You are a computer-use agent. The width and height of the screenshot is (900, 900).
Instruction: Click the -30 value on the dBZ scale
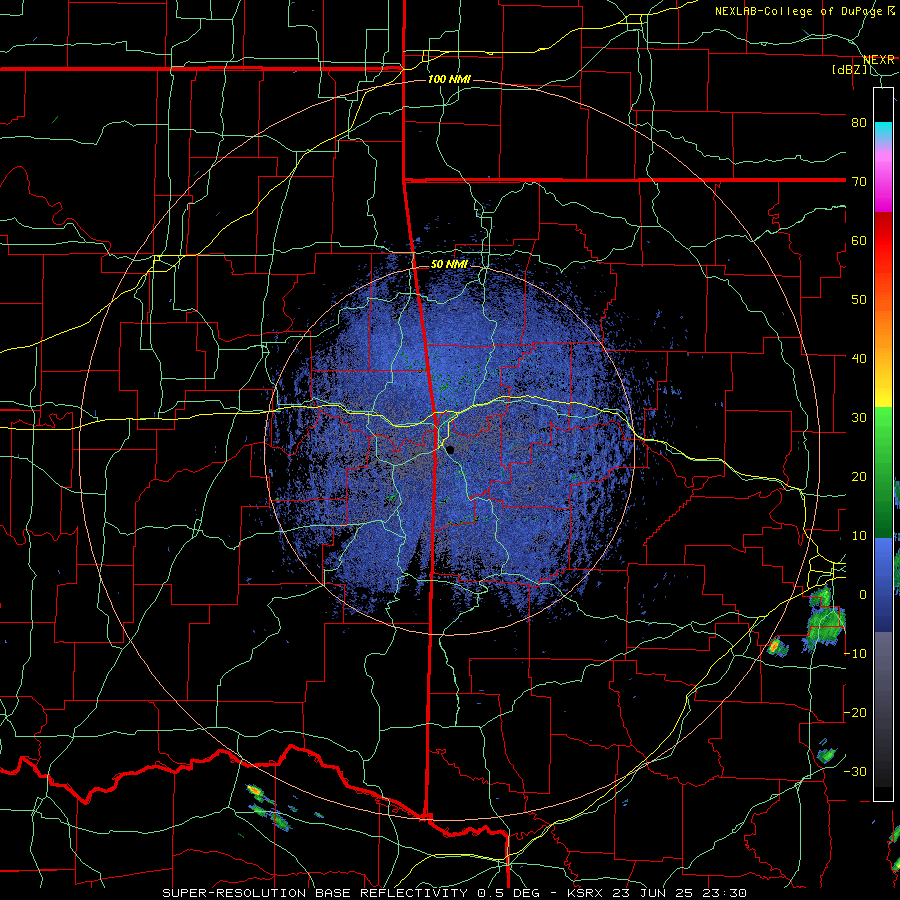(x=855, y=771)
